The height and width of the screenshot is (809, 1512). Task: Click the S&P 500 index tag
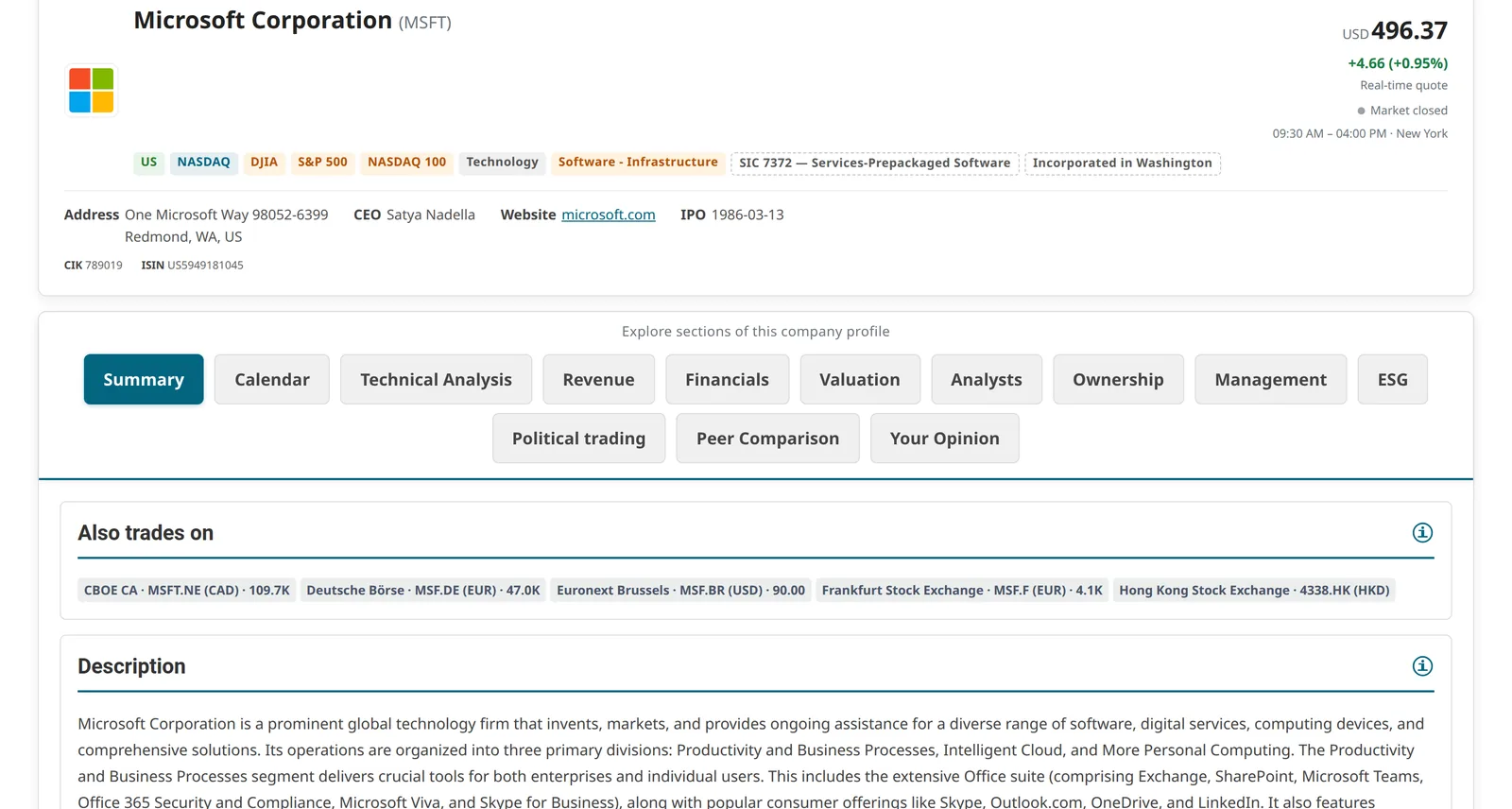click(322, 163)
